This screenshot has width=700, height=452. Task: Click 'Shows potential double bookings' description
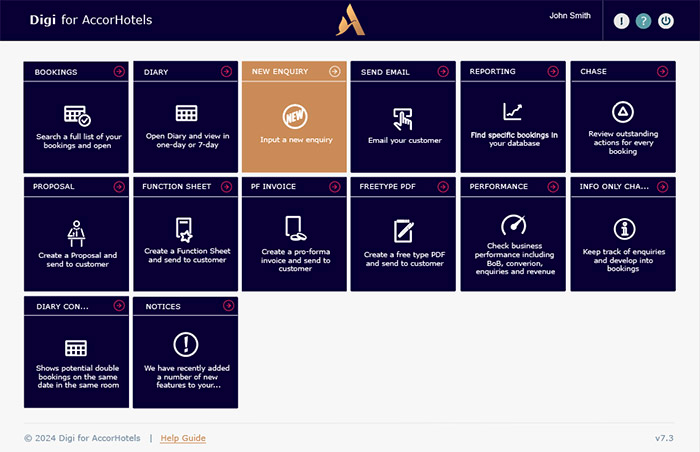[78, 377]
